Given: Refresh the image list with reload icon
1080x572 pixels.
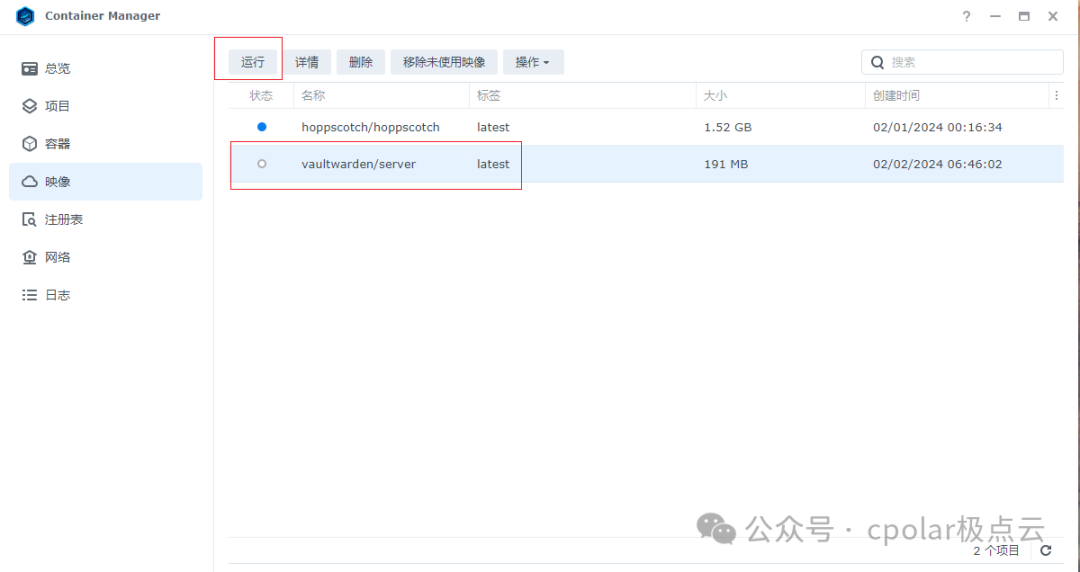Looking at the screenshot, I should [1046, 551].
